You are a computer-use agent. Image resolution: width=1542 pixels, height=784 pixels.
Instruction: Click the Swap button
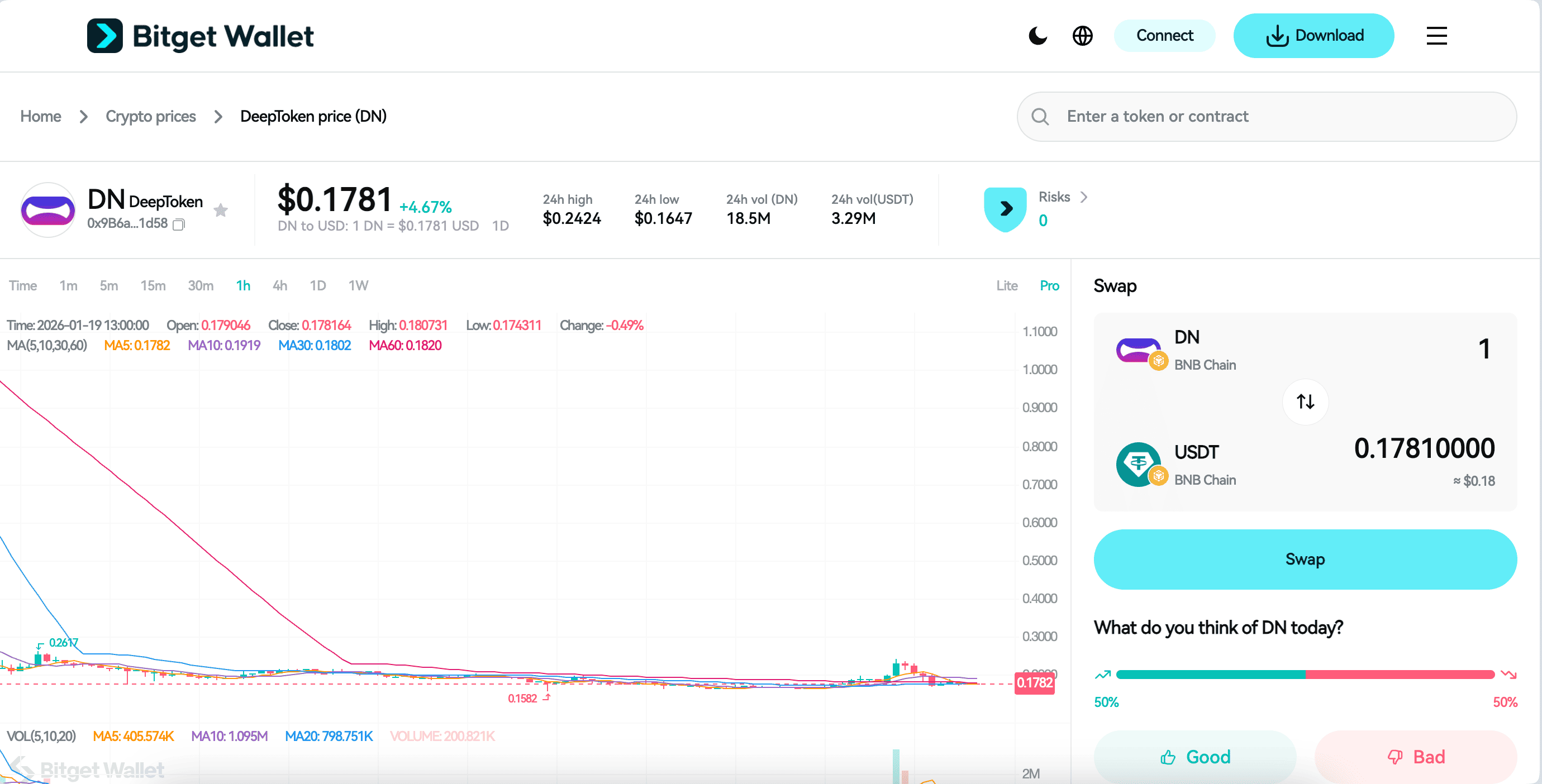pyautogui.click(x=1305, y=559)
